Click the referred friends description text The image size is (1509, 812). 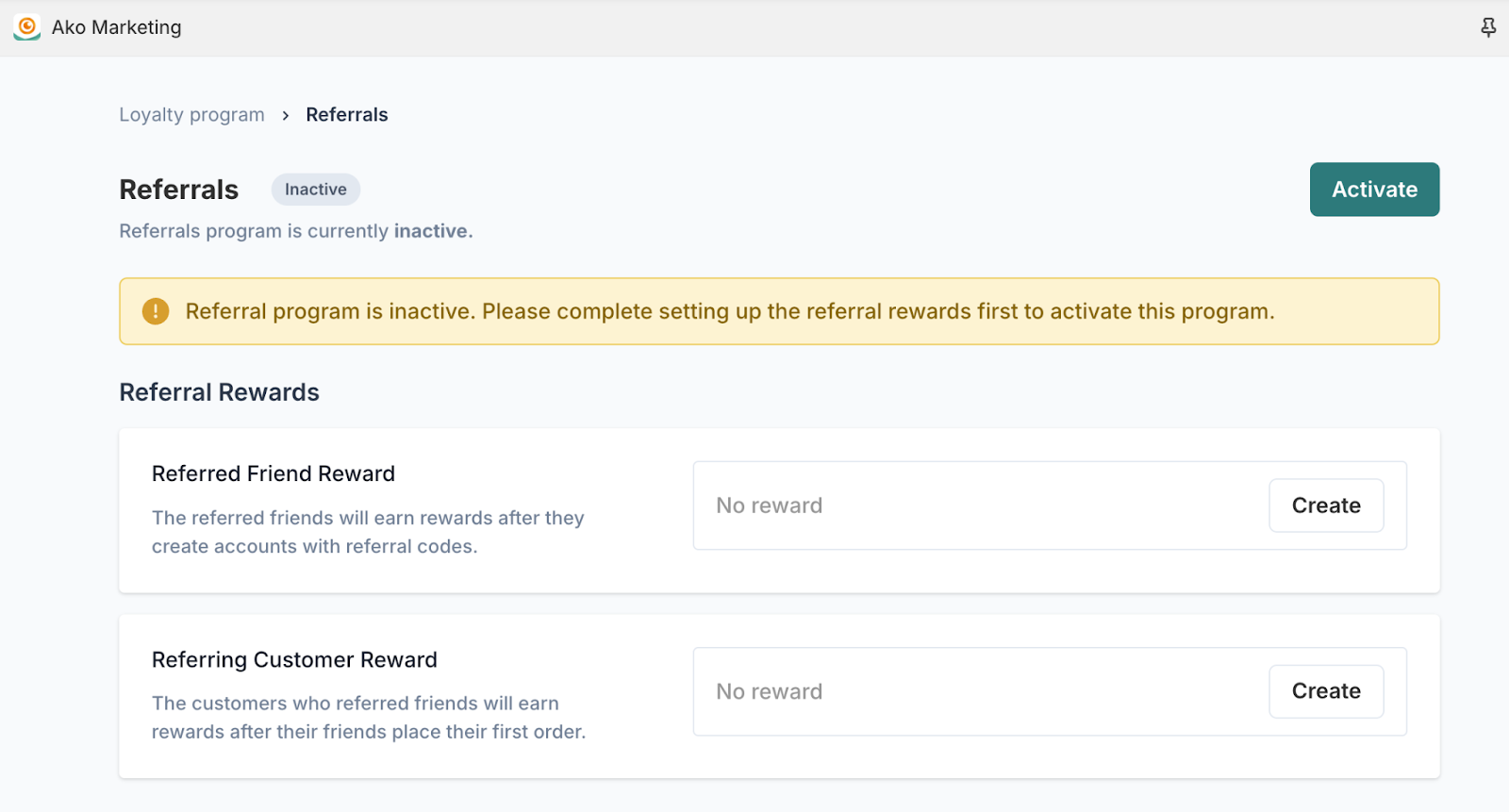368,532
